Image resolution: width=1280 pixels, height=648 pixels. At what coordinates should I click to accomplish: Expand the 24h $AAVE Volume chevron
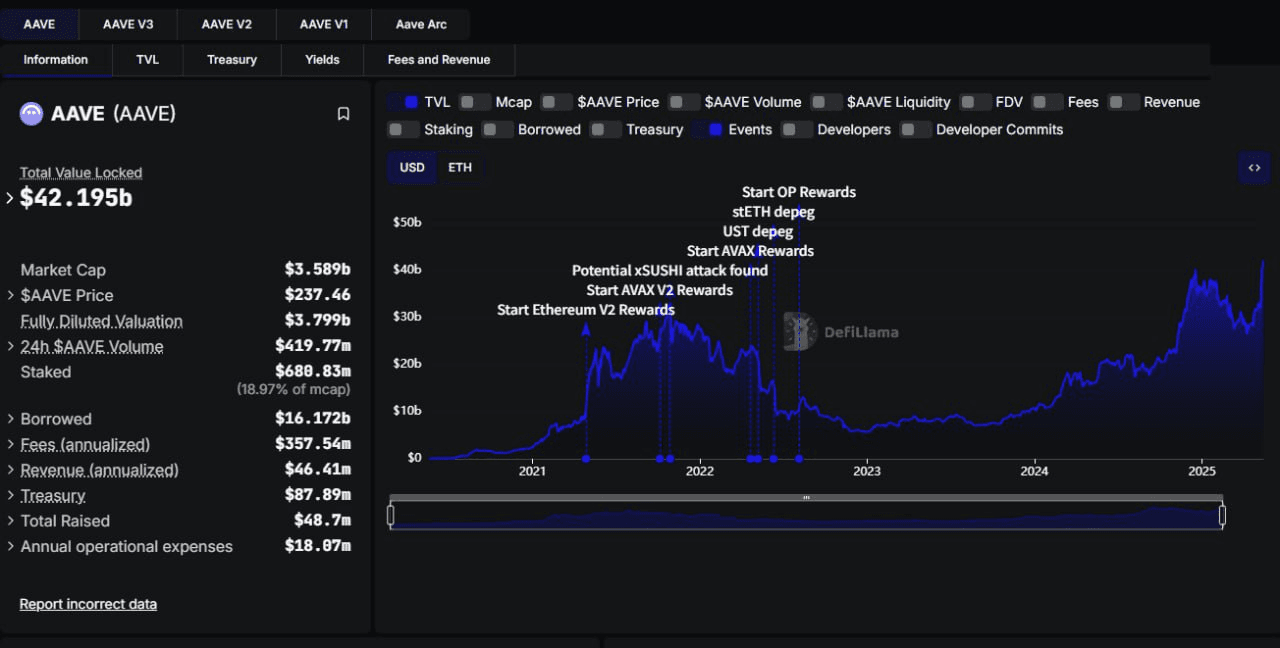[10, 346]
